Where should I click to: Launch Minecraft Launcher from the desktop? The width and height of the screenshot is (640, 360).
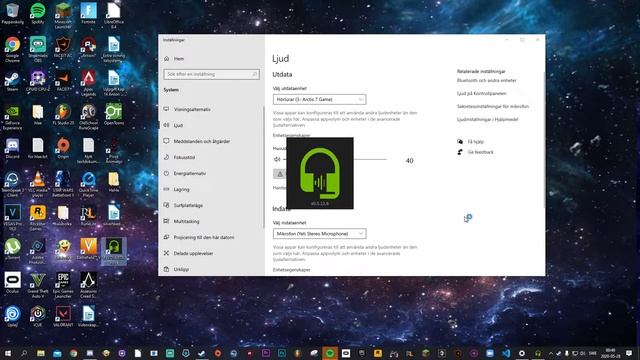[x=63, y=16]
